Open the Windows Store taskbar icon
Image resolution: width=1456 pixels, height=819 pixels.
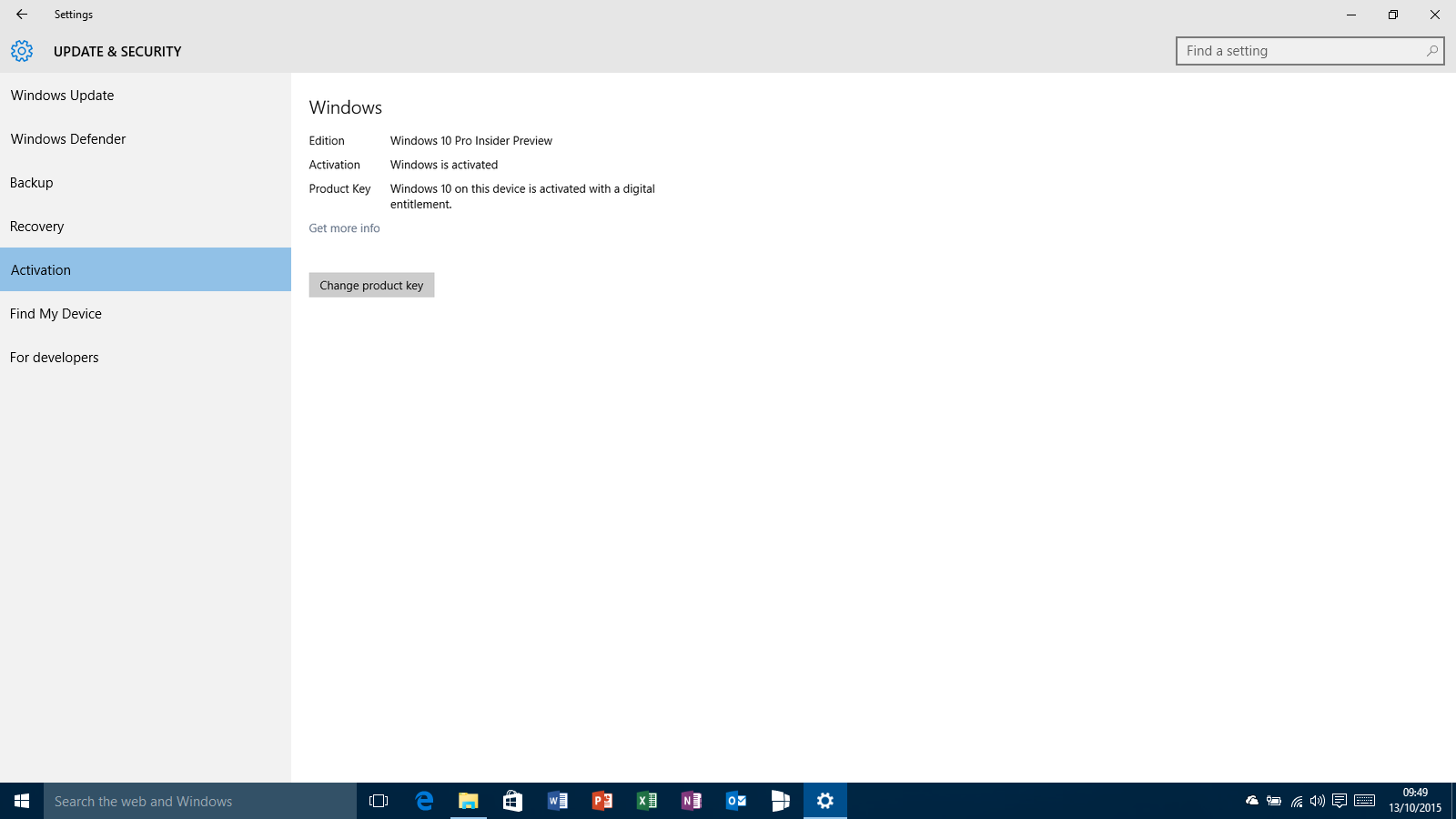point(512,801)
